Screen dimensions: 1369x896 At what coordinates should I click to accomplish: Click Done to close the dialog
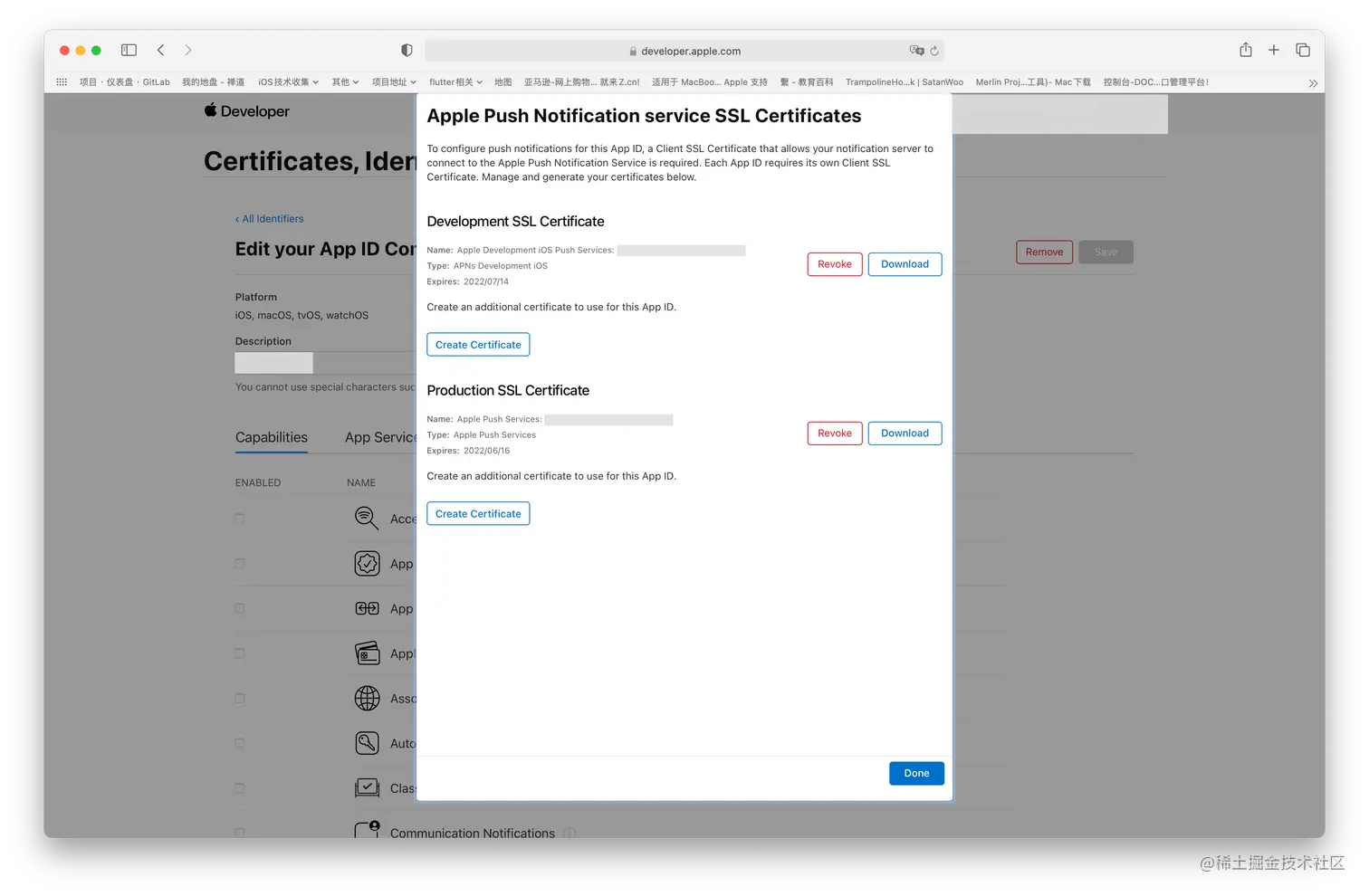click(x=916, y=774)
